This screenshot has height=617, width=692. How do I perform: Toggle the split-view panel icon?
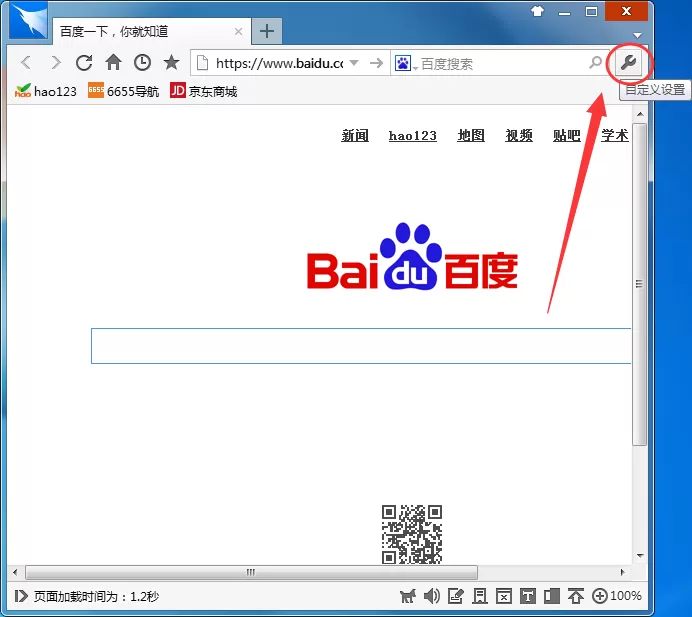click(552, 596)
